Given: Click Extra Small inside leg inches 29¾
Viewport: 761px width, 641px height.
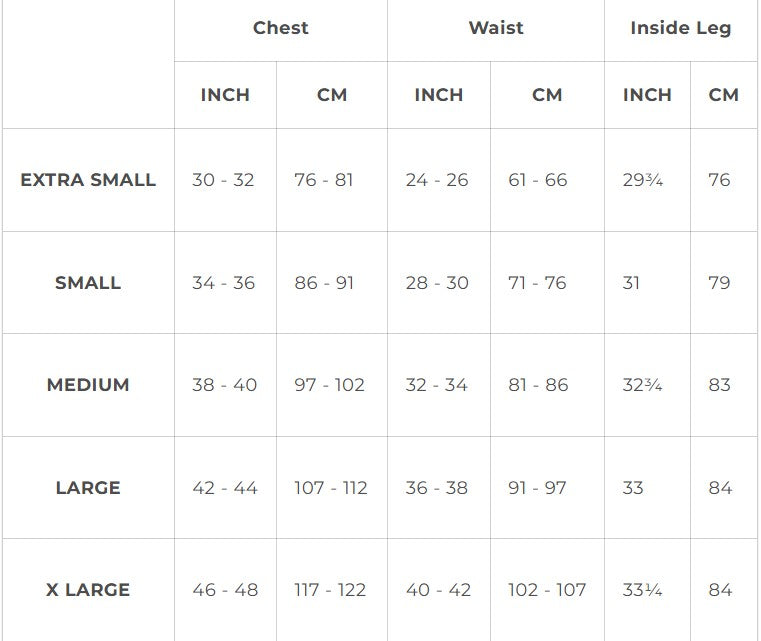Looking at the screenshot, I should point(642,180).
